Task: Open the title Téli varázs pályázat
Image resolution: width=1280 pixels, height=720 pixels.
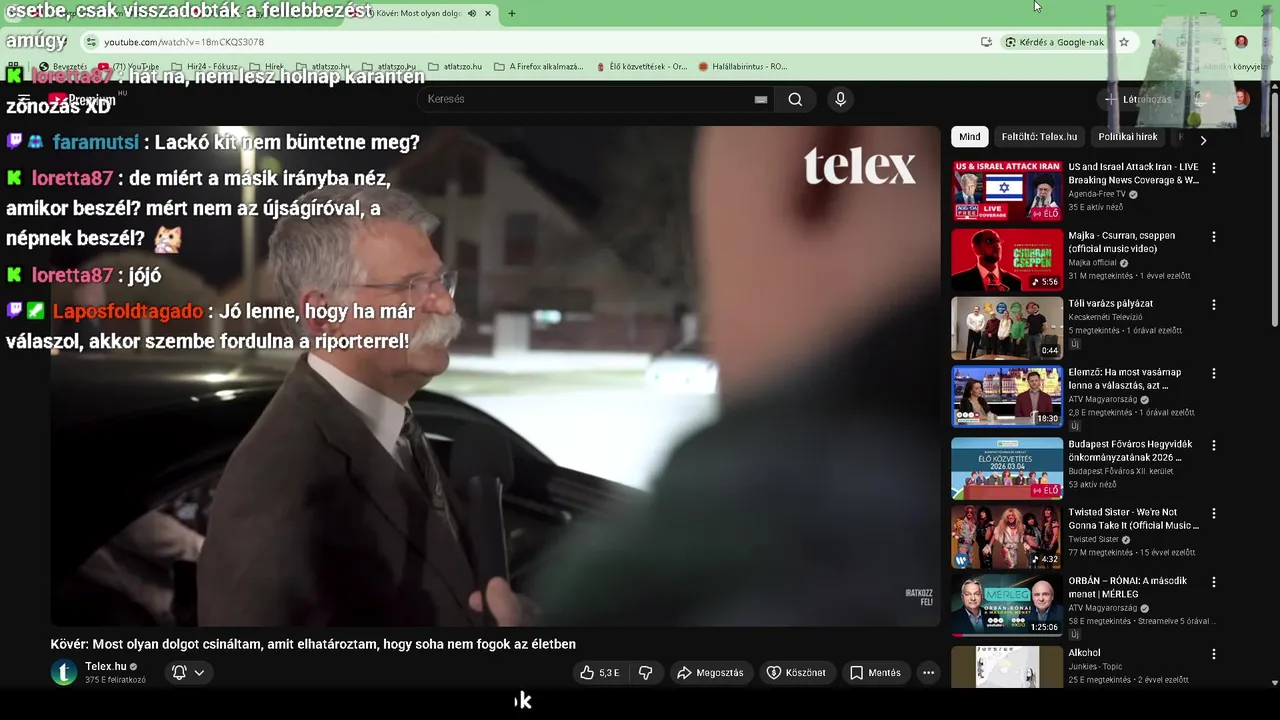Action: 1110,304
